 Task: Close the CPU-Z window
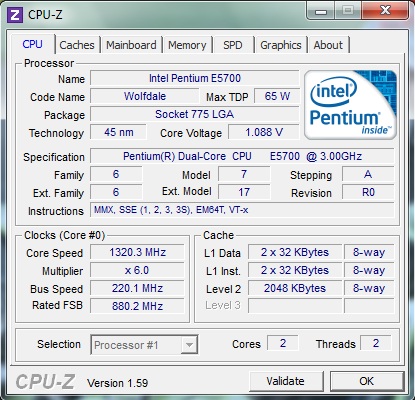pyautogui.click(x=386, y=11)
